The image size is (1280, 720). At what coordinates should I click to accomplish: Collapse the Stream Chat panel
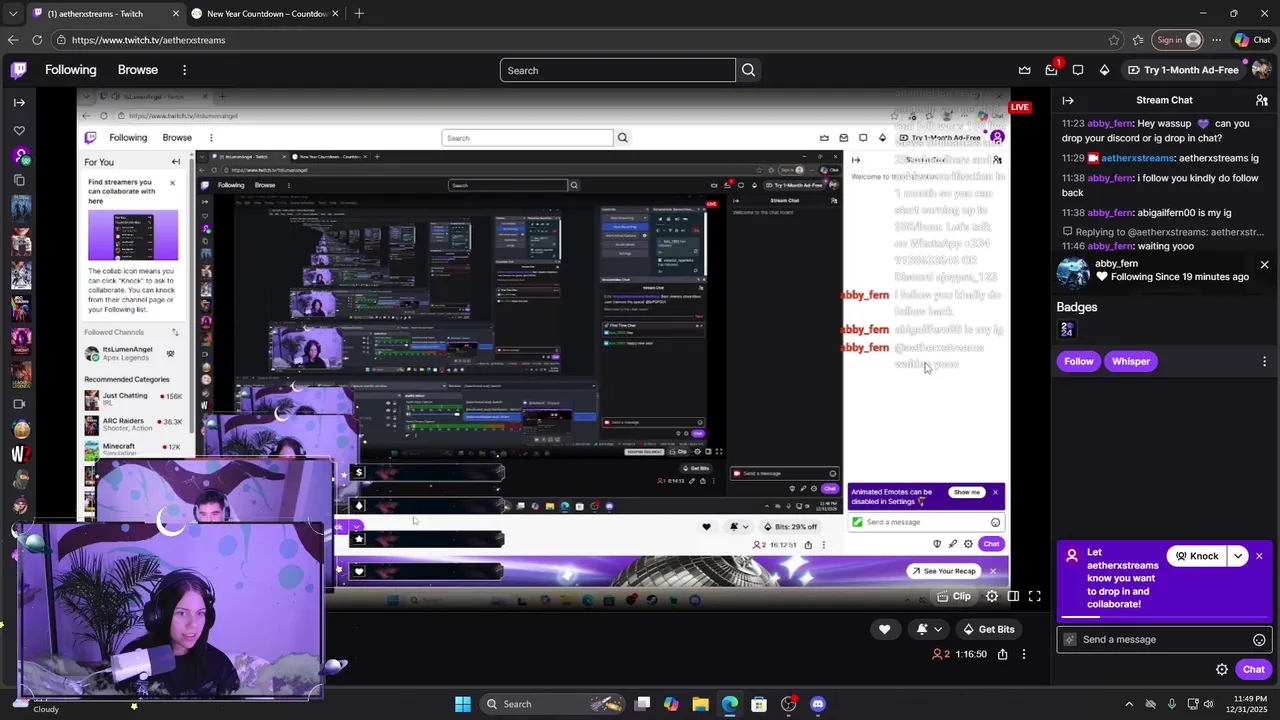tap(1068, 100)
